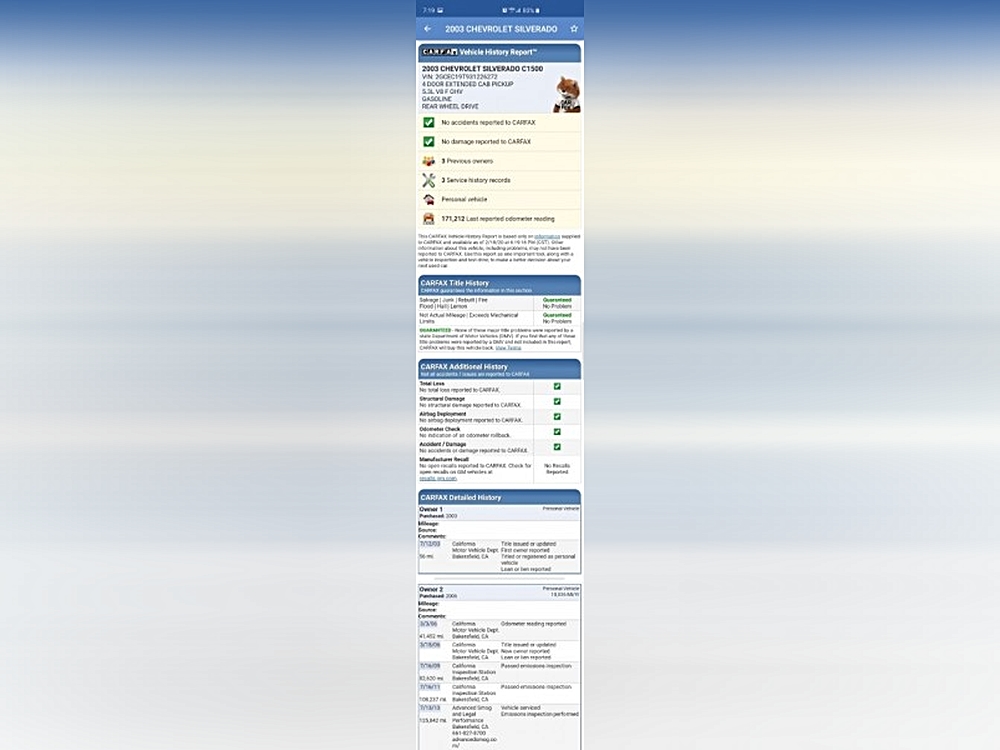Tap the 'Odometer Check' row label
This screenshot has height=750, width=1000.
(439, 429)
